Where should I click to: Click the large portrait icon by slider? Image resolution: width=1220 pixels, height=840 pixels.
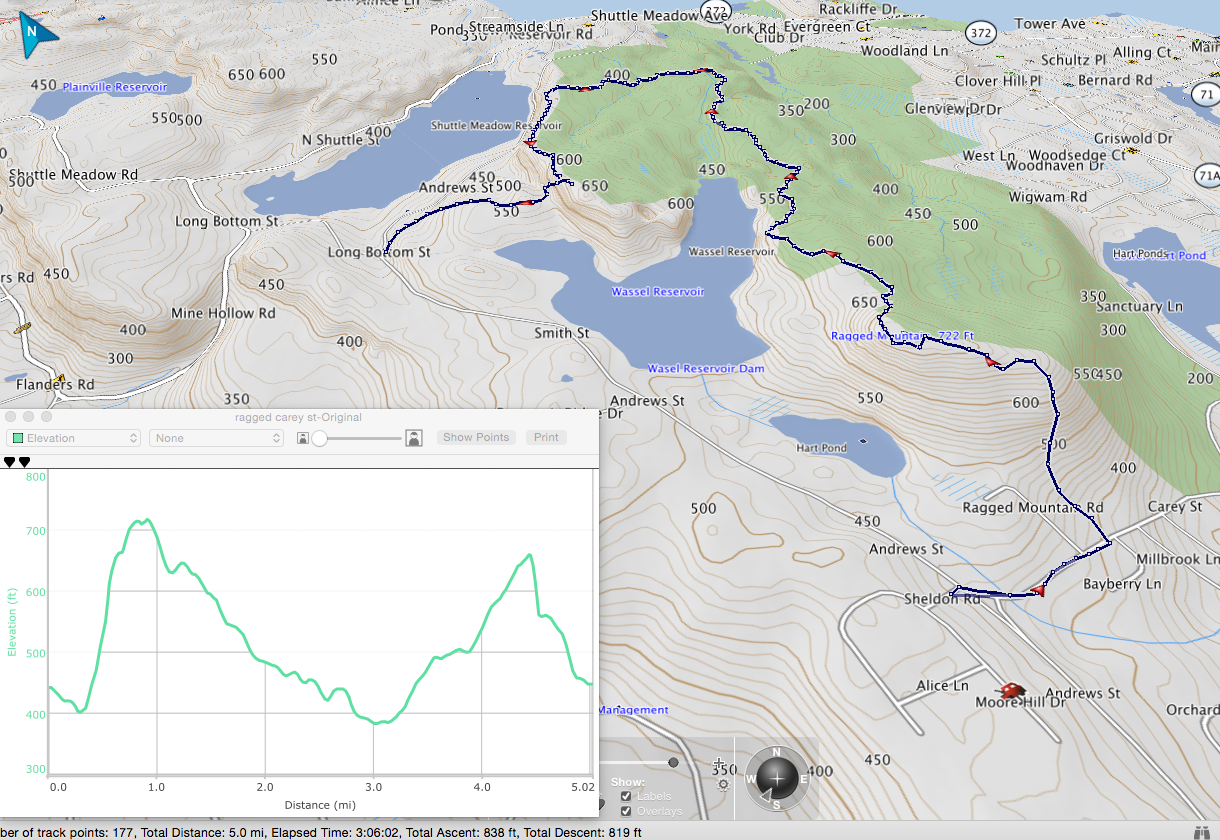(412, 438)
